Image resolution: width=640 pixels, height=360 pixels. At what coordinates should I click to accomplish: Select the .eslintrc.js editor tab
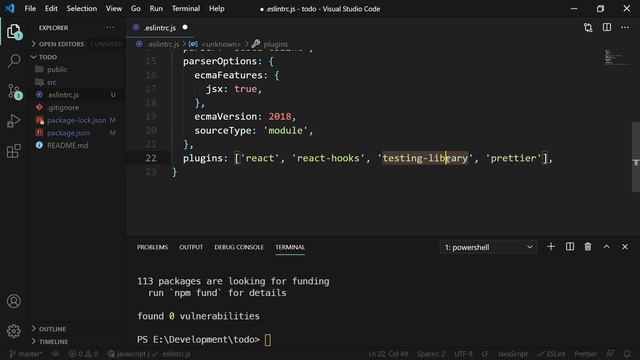160,28
